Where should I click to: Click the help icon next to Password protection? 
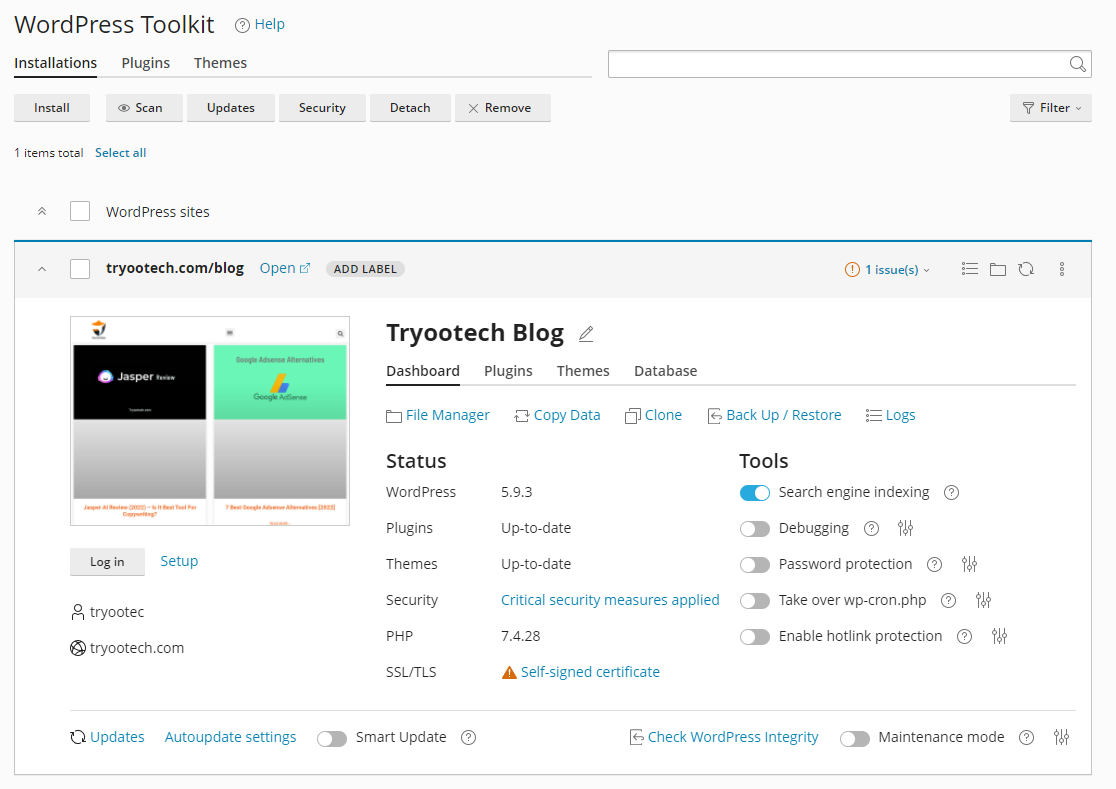[935, 564]
